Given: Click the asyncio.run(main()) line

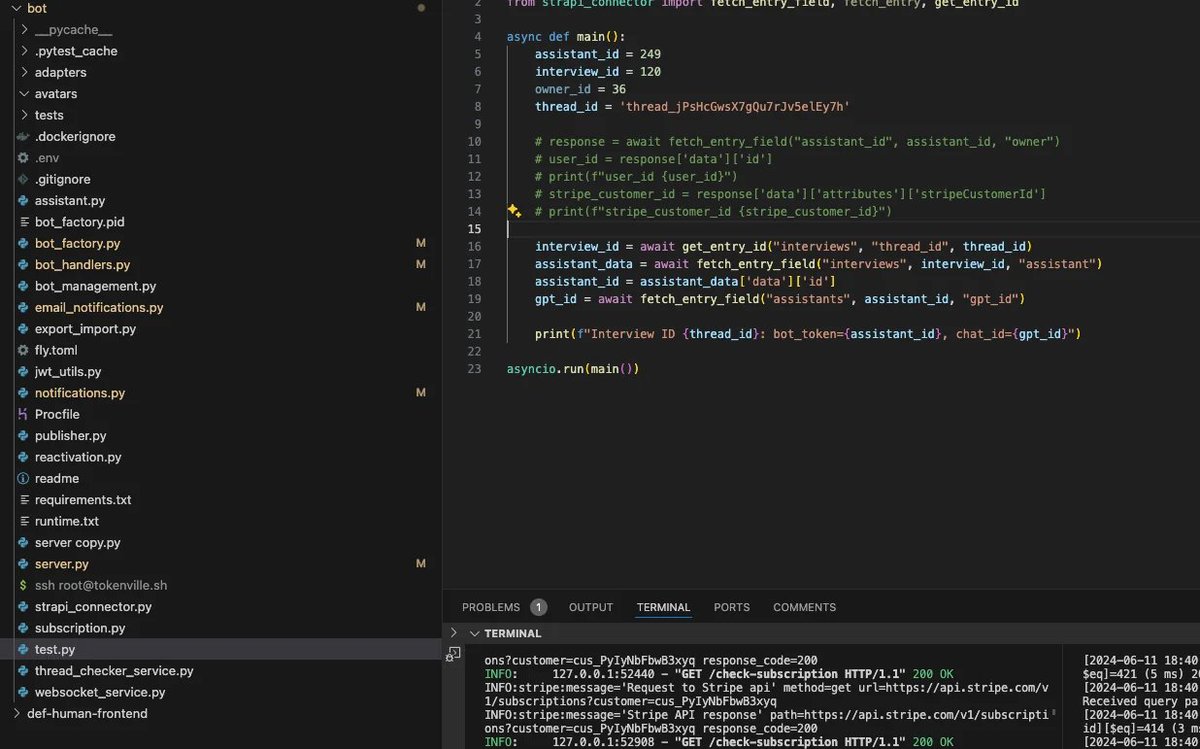Looking at the screenshot, I should point(573,369).
